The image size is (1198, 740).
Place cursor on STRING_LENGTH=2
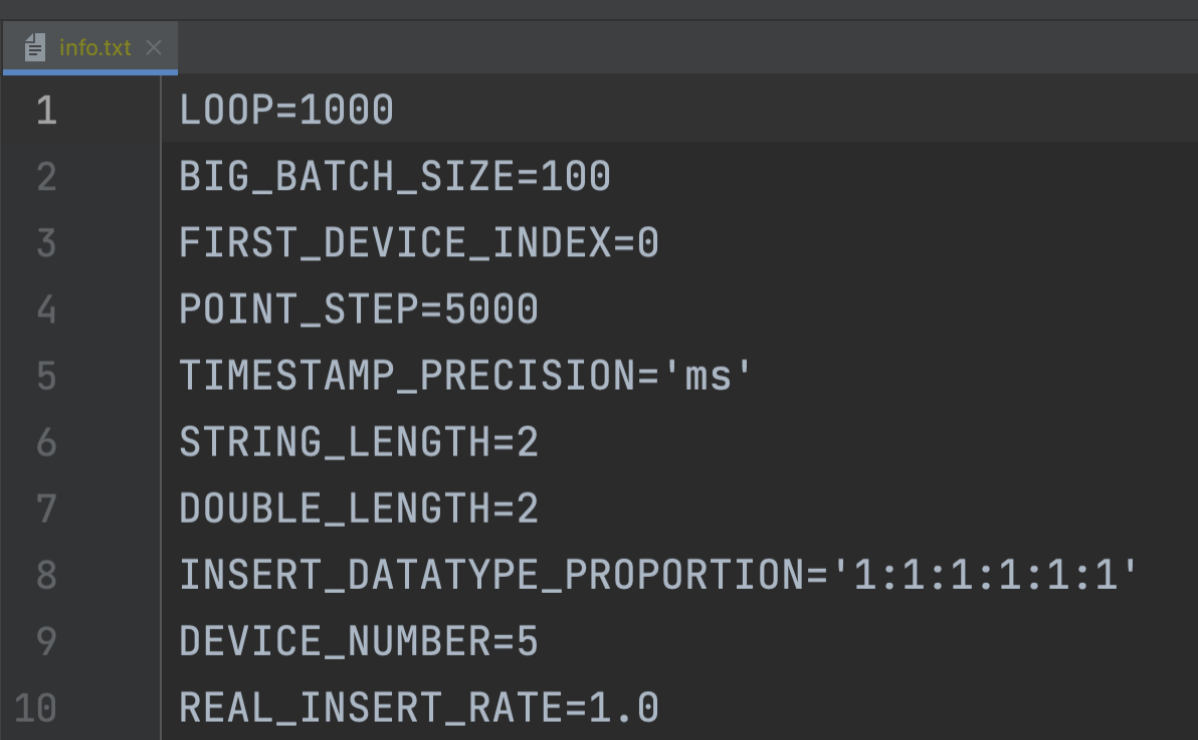coord(358,442)
